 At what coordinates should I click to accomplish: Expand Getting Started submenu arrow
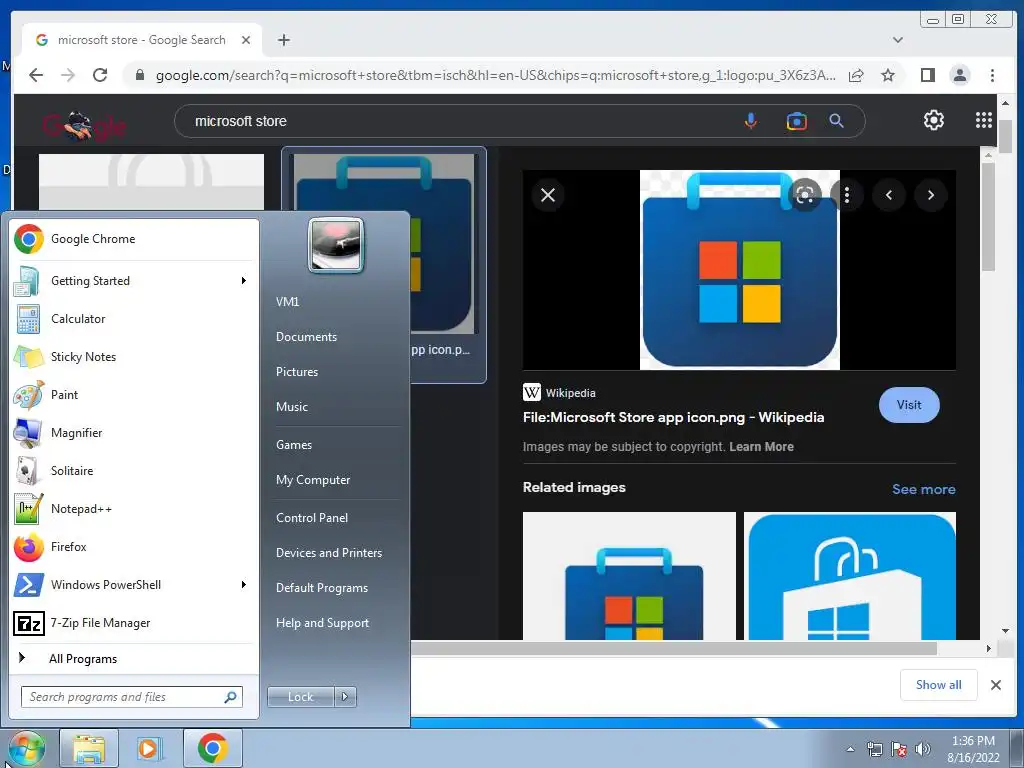click(244, 281)
